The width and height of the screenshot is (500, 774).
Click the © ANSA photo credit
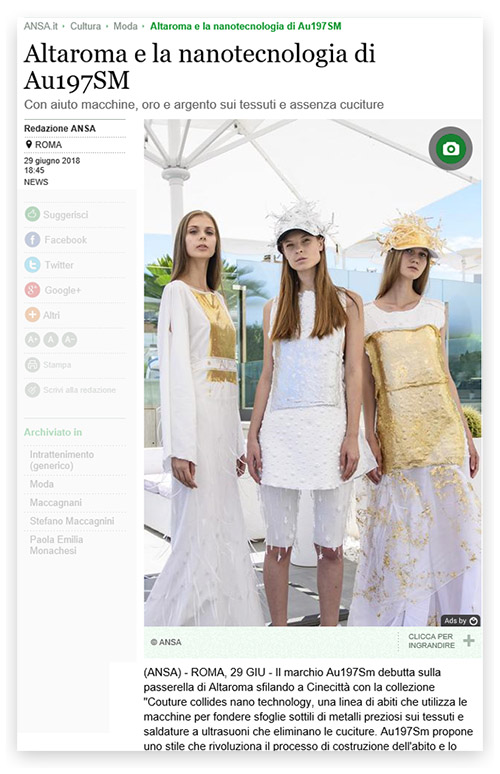click(166, 642)
